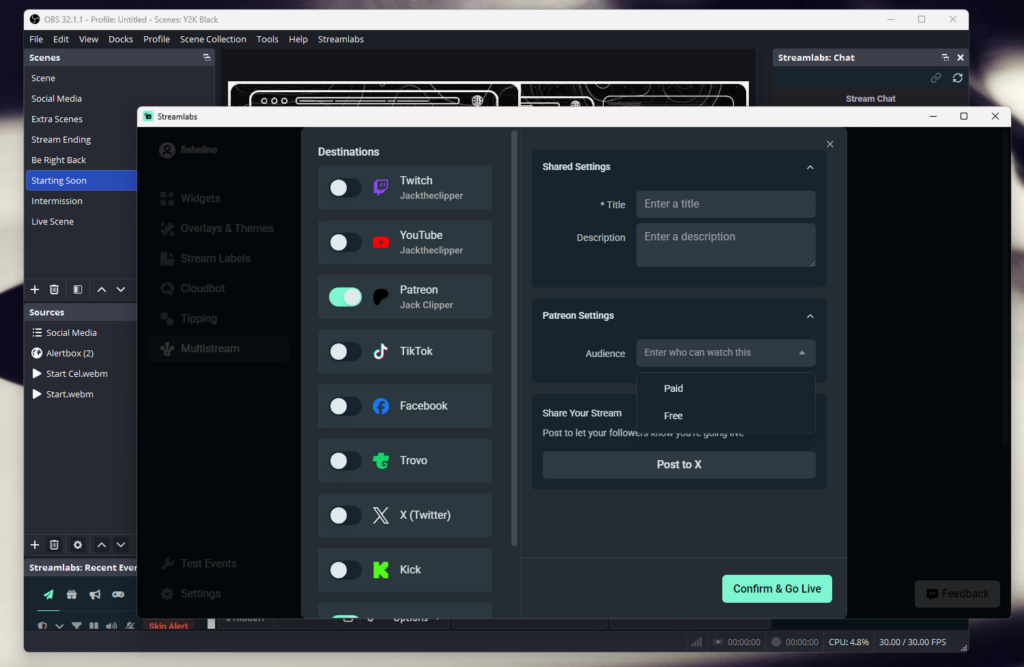Image resolution: width=1024 pixels, height=667 pixels.
Task: Disable the Patreon destination toggle
Action: pos(345,297)
